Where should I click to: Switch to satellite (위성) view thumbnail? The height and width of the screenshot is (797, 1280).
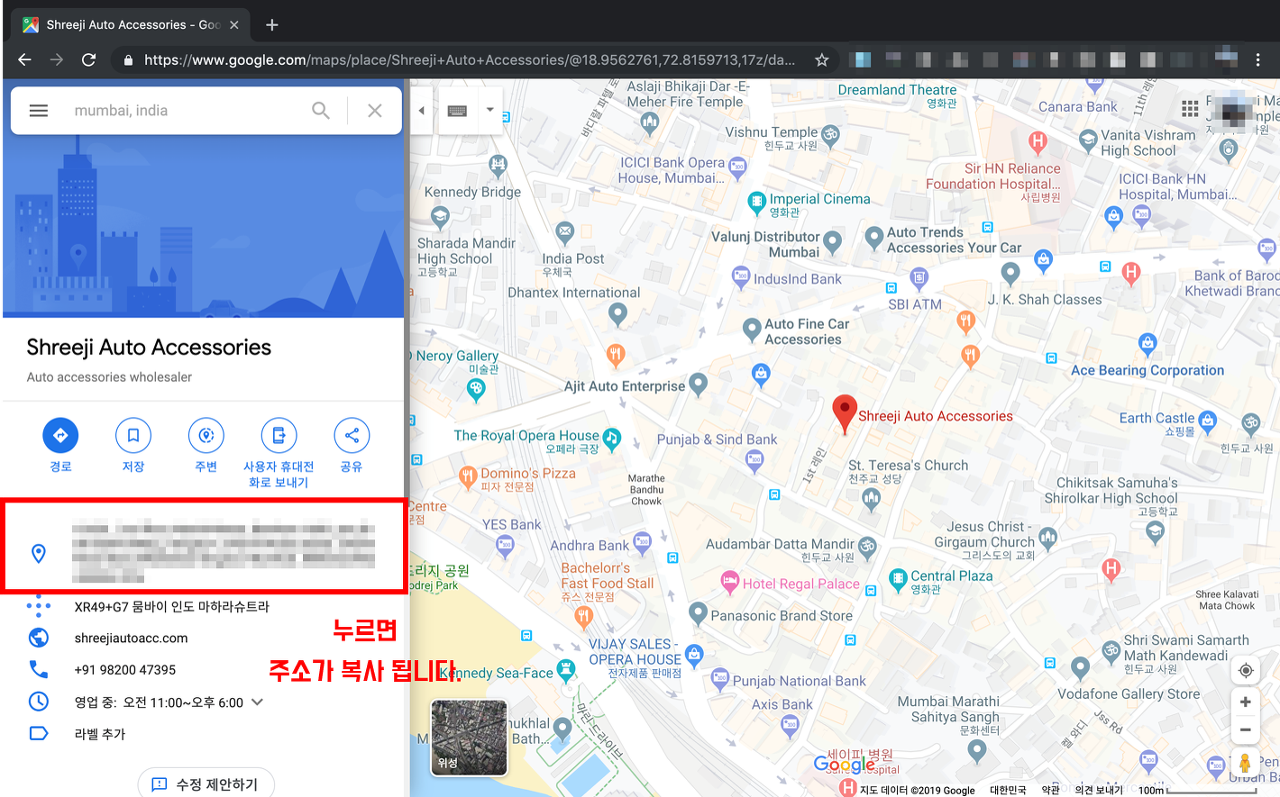(469, 737)
